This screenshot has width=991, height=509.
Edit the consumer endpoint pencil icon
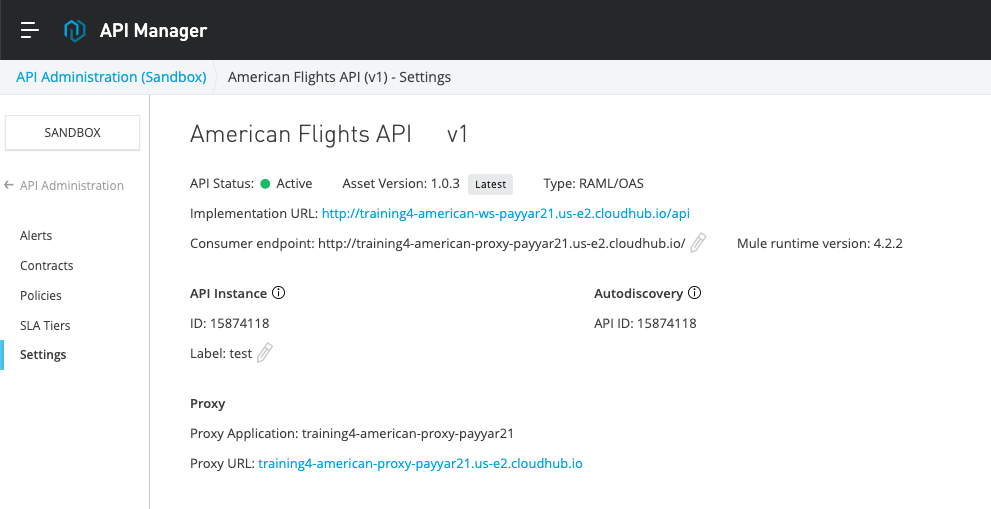tap(698, 243)
